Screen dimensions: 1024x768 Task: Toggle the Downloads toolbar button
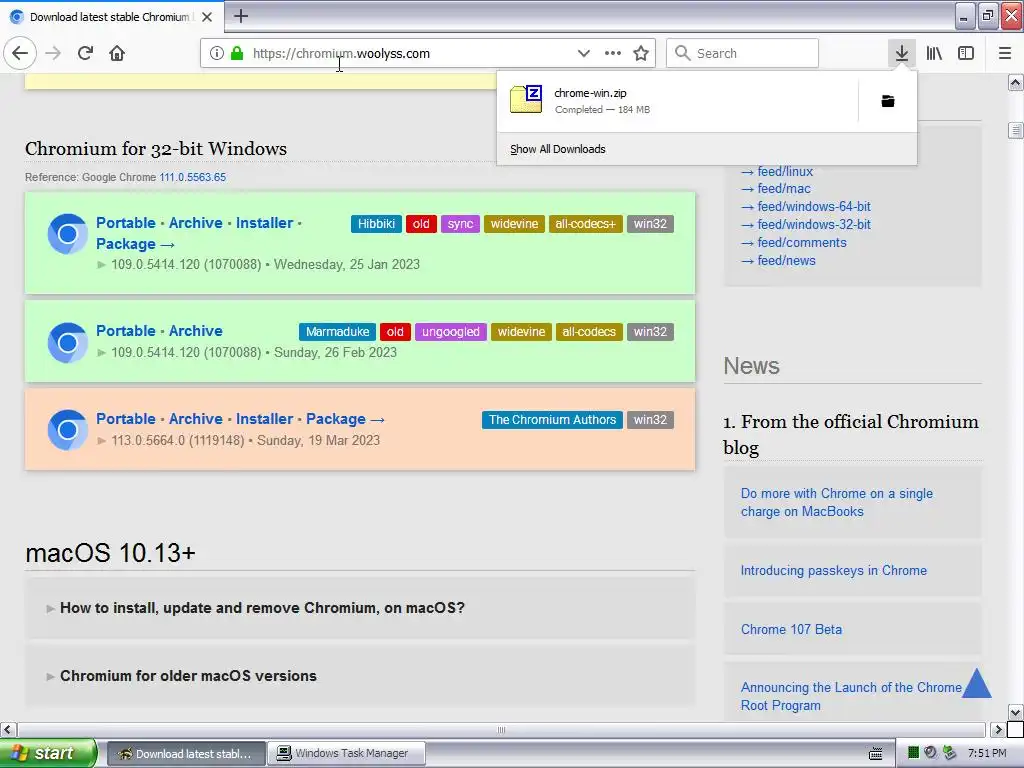[x=902, y=53]
